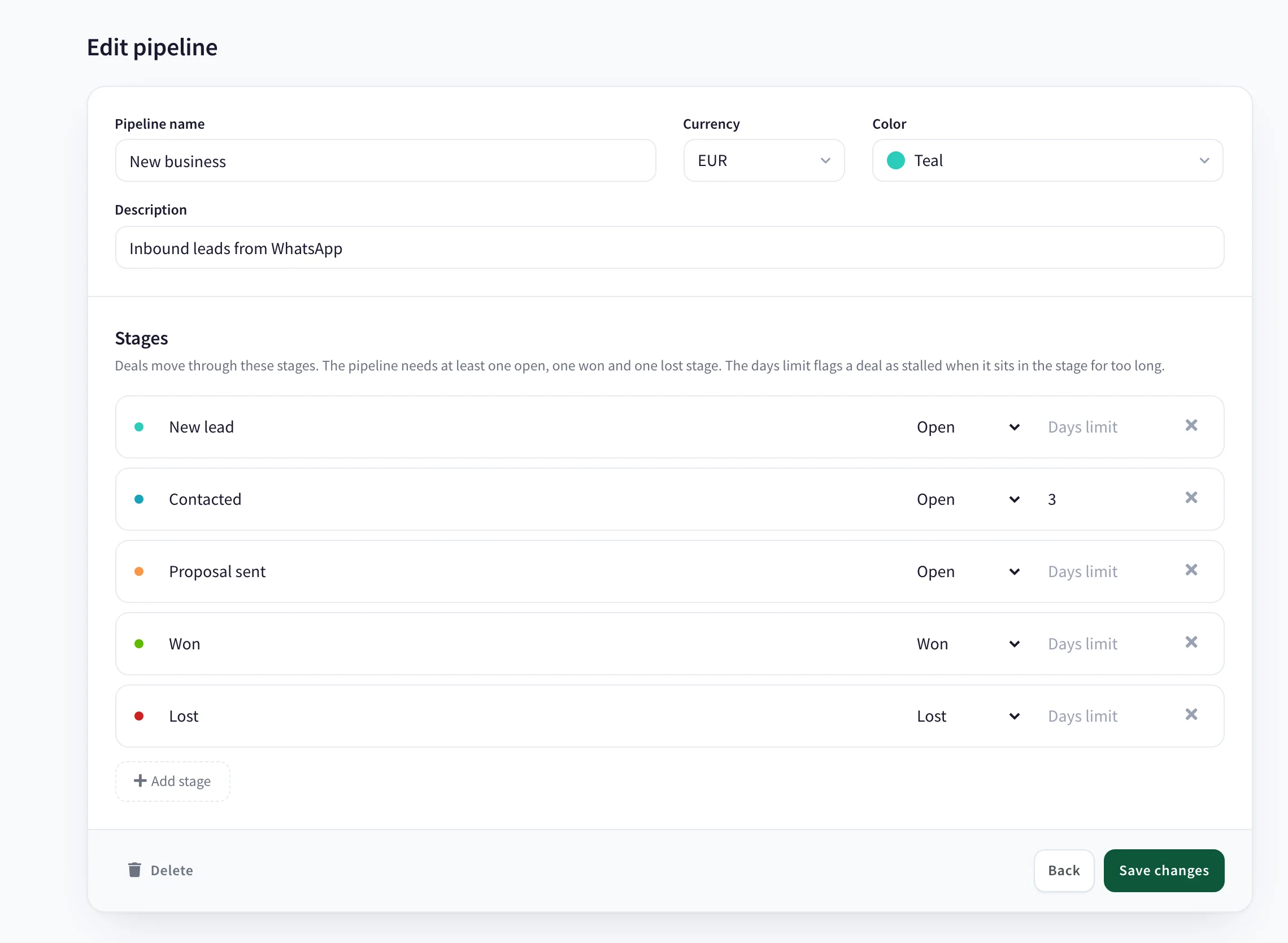Open the Won stage type dropdown
This screenshot has width=1288, height=943.
click(968, 644)
